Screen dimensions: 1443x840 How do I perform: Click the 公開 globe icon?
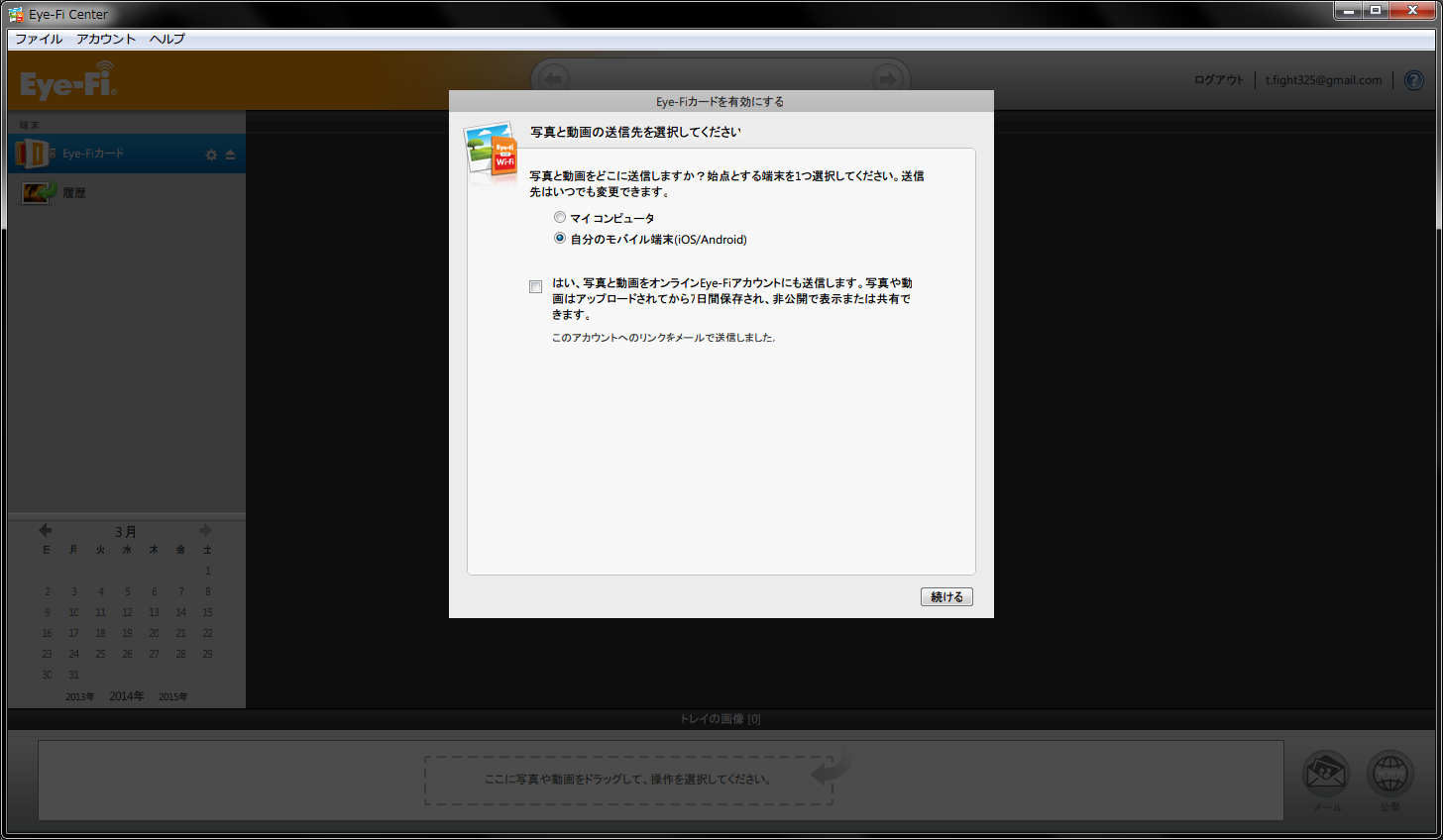click(1389, 774)
